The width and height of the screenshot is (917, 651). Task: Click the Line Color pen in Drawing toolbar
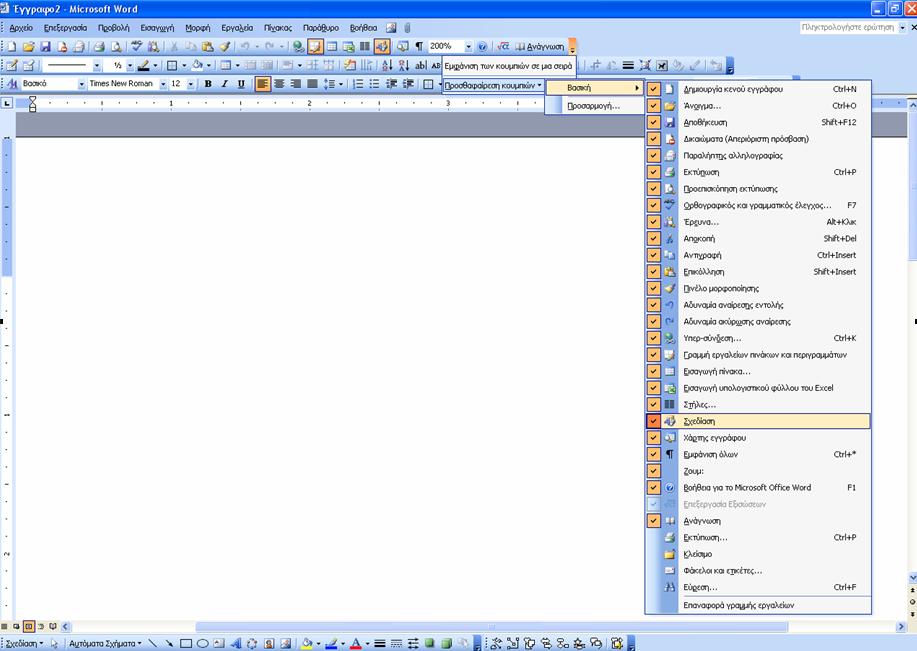pos(331,643)
